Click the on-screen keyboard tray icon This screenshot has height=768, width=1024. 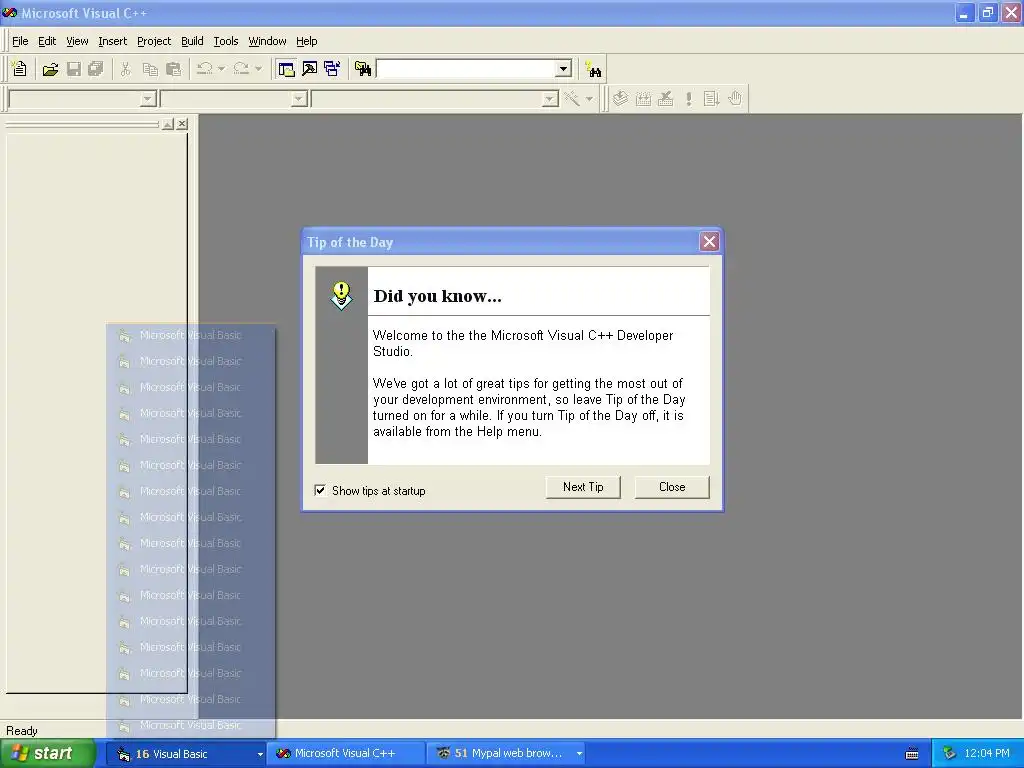(912, 754)
